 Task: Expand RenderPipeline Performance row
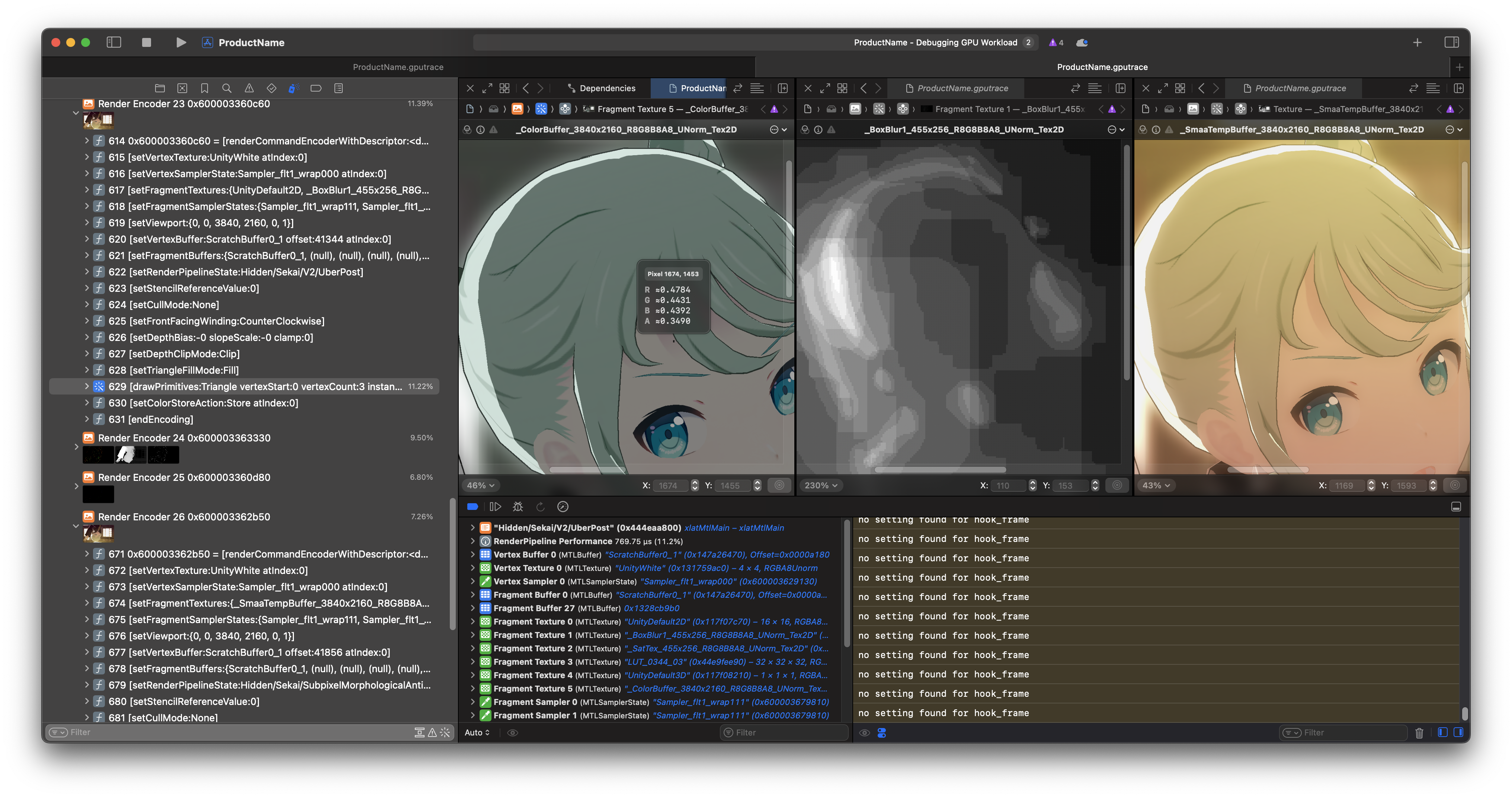[x=472, y=542]
